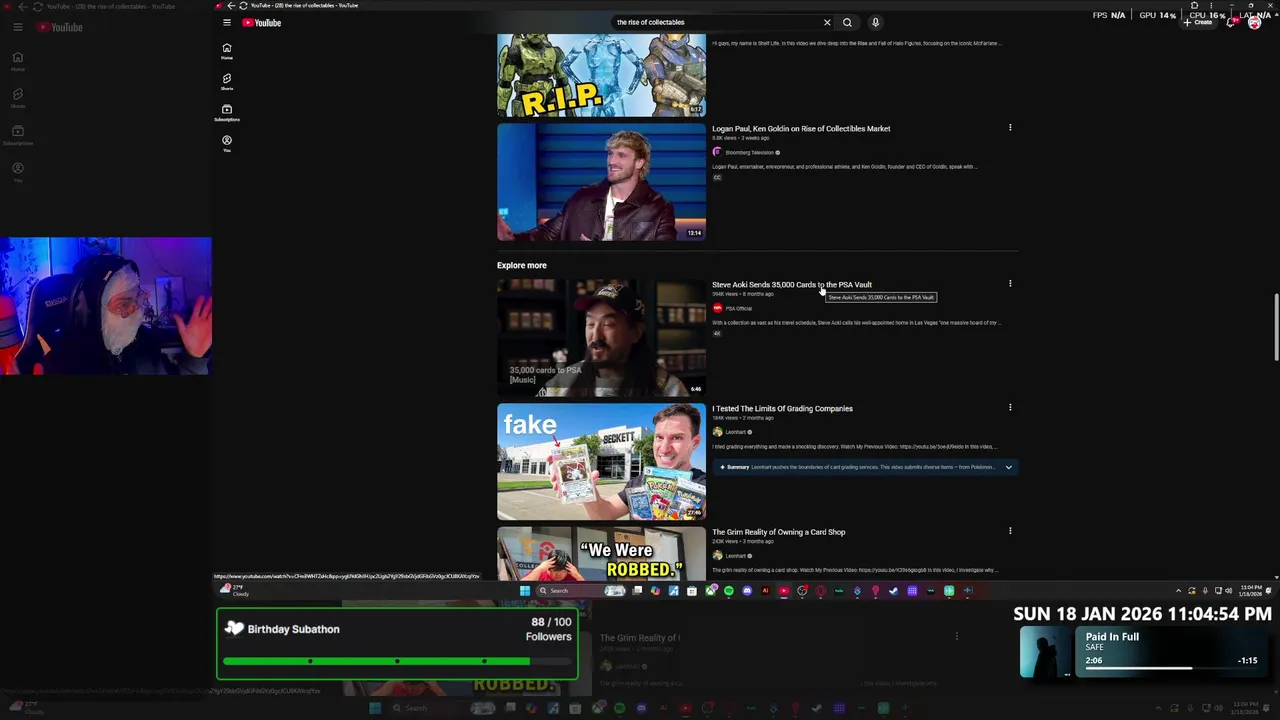This screenshot has width=1280, height=720.
Task: Open the 'fake' Beckett grading thumbnail
Action: pos(601,462)
